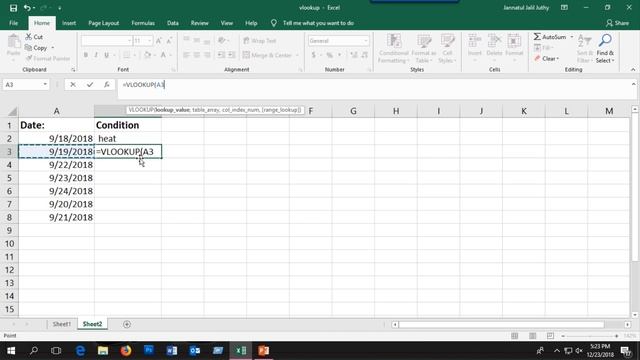The image size is (640, 360).
Task: Open the number format General dropdown
Action: coord(365,41)
